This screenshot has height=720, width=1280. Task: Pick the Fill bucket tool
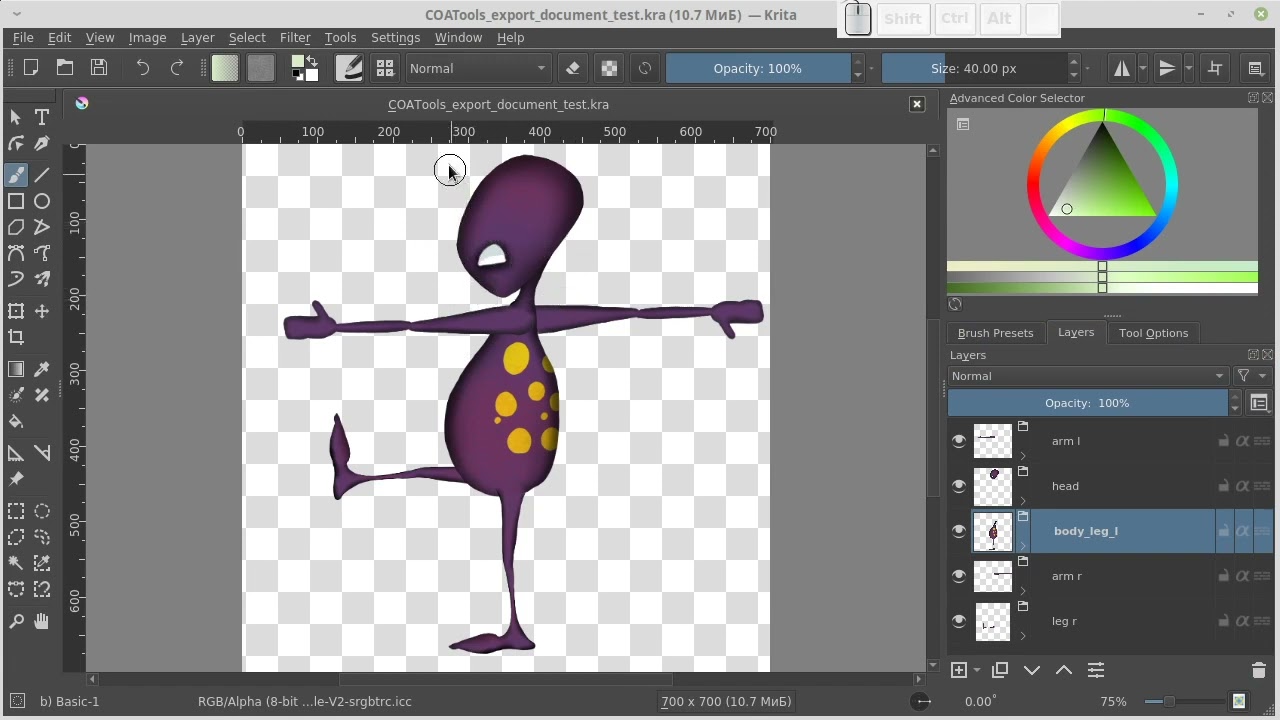16,421
